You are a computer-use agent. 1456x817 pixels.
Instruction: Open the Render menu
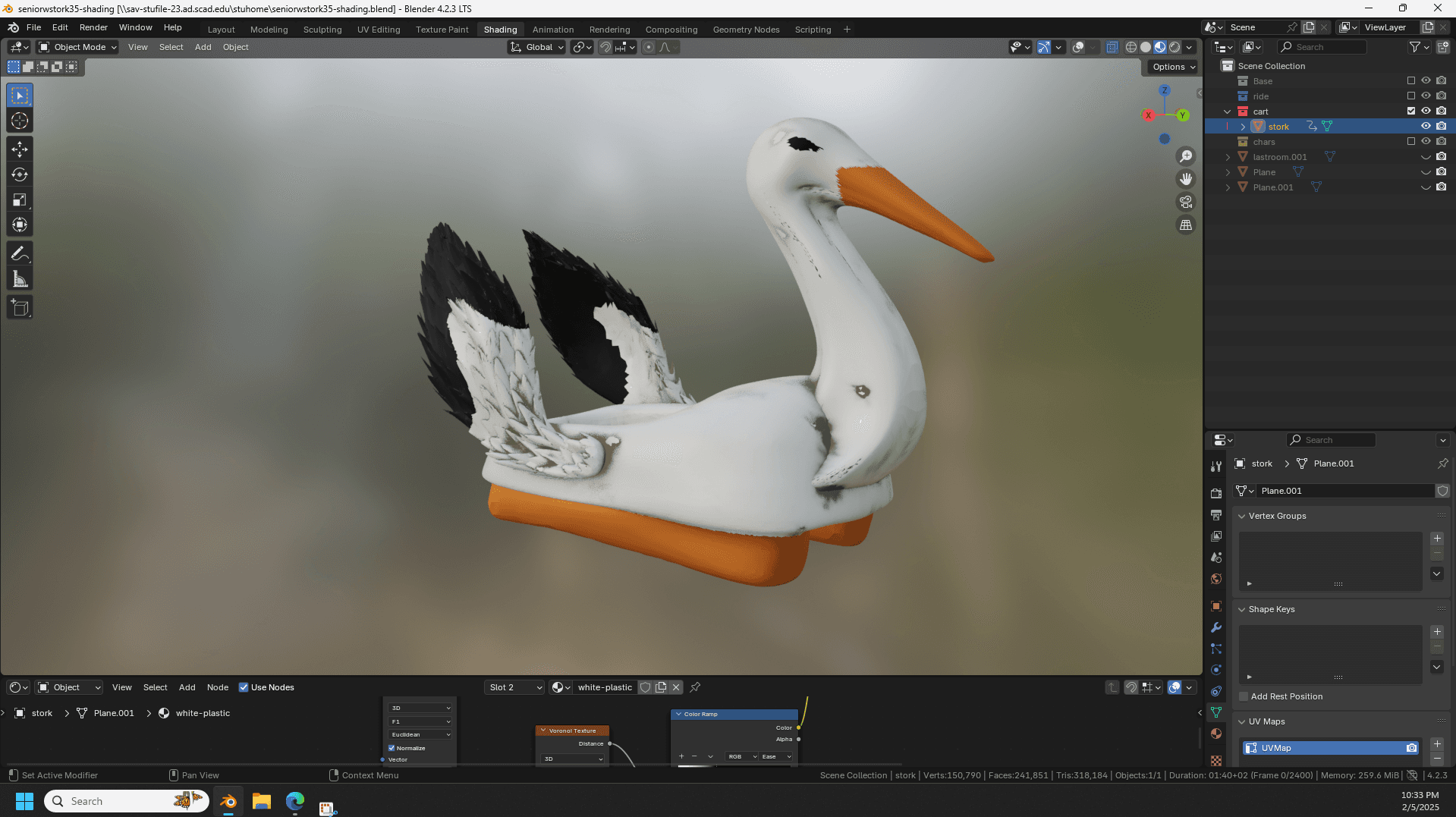click(93, 27)
